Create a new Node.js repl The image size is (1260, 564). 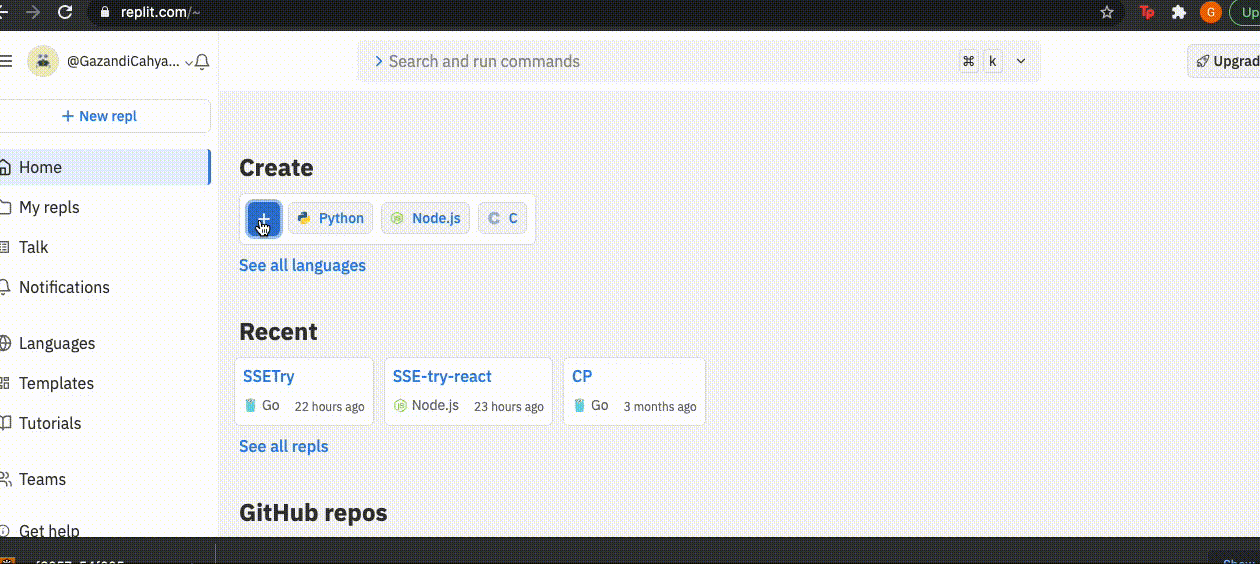426,218
